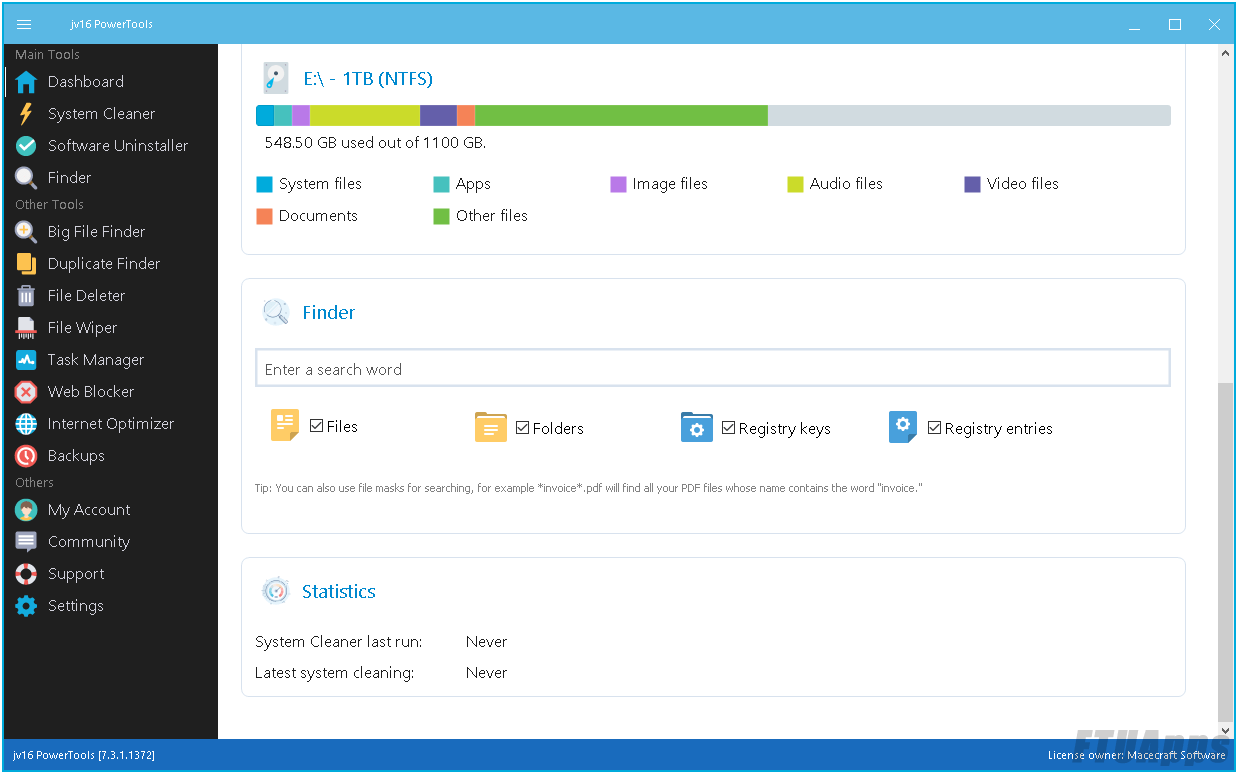
Task: Click the File Wiper shredder icon
Action: tap(26, 328)
